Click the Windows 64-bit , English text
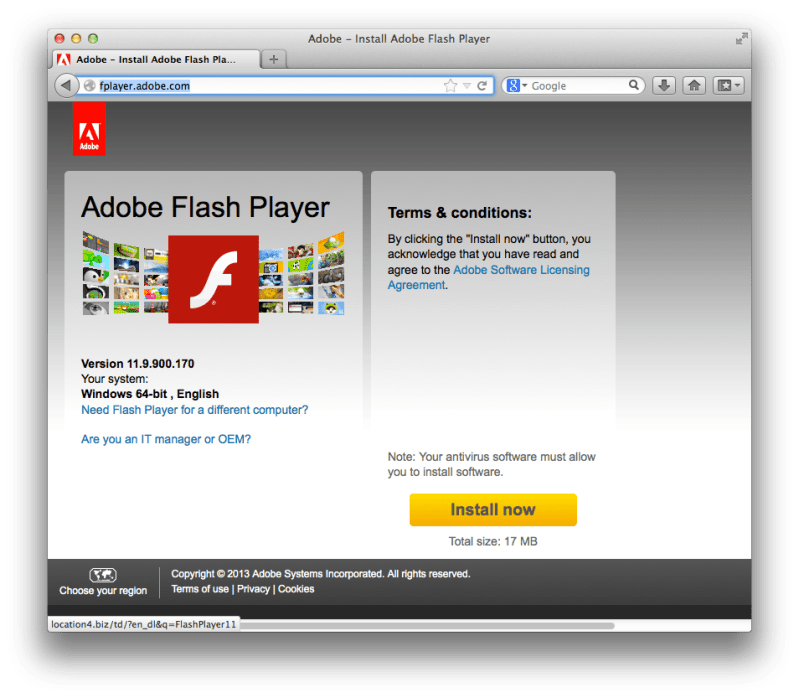799x698 pixels. 150,394
